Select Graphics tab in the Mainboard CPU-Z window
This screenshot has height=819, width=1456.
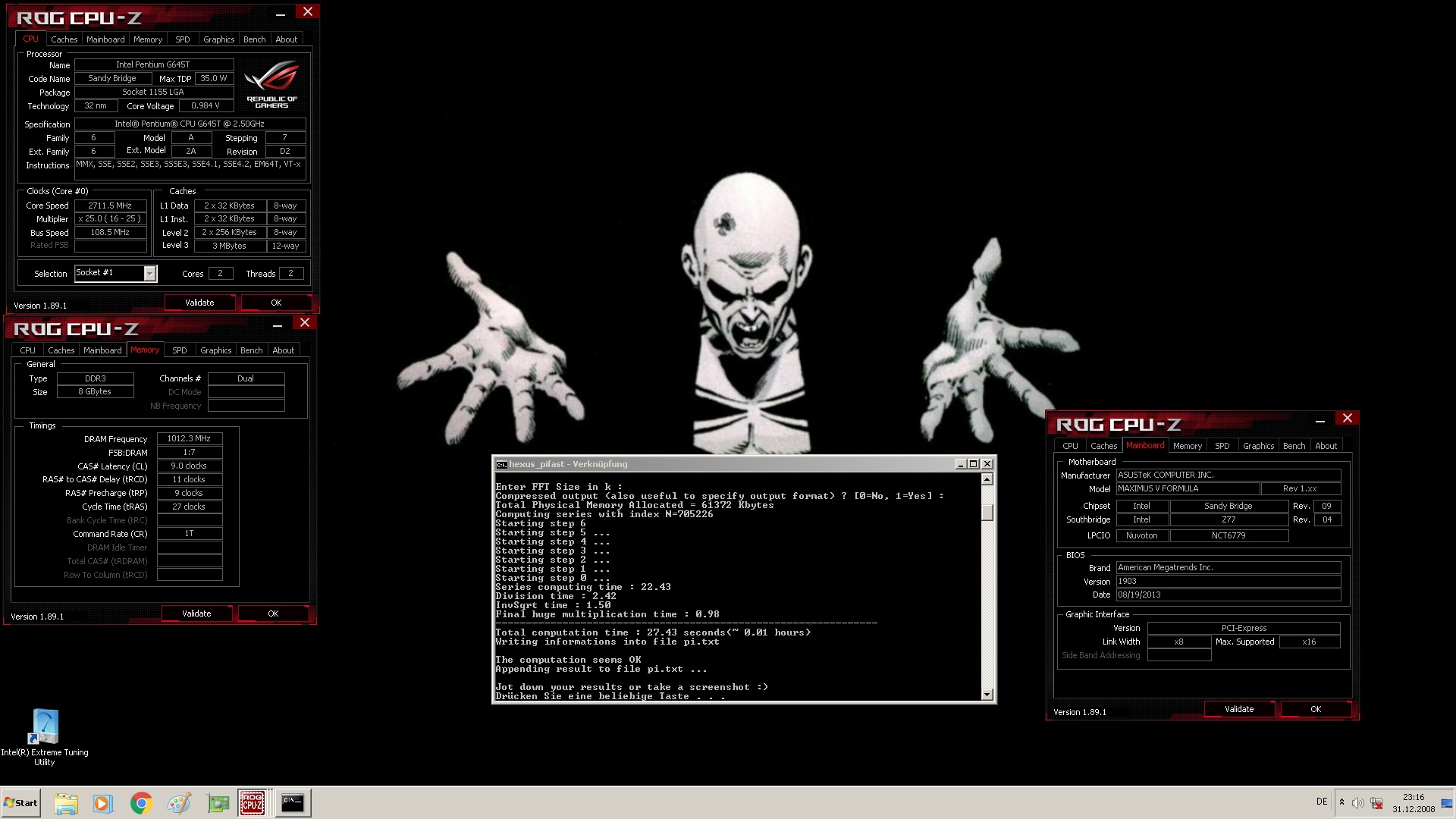click(x=1259, y=446)
